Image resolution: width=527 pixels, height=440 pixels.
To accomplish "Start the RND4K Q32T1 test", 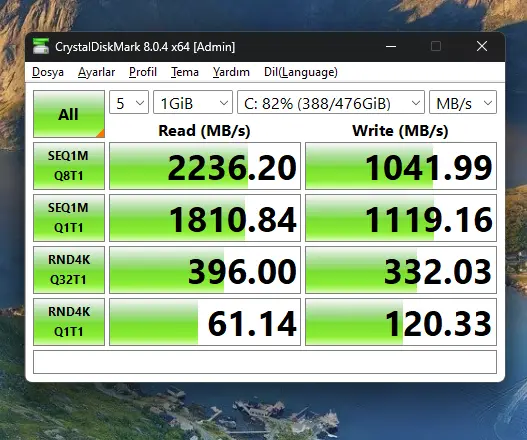I will [x=69, y=270].
